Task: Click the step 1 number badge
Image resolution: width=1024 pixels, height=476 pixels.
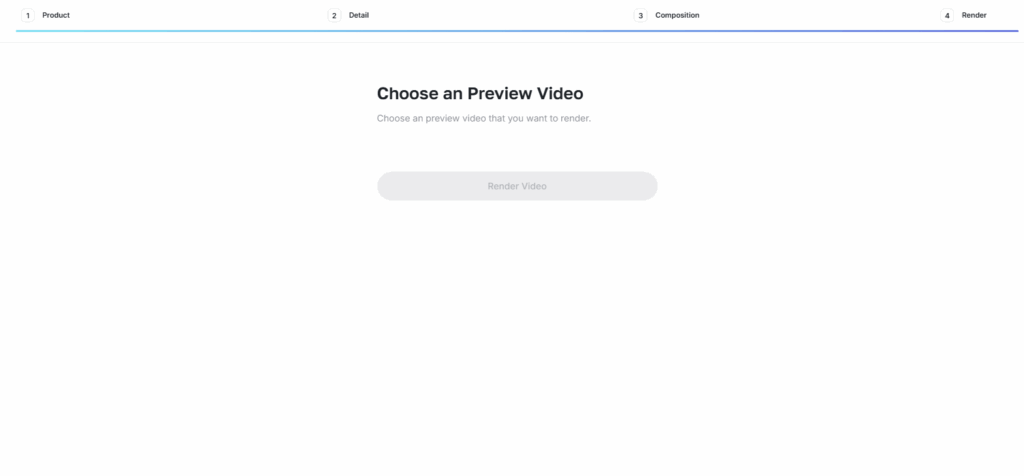Action: pos(27,15)
